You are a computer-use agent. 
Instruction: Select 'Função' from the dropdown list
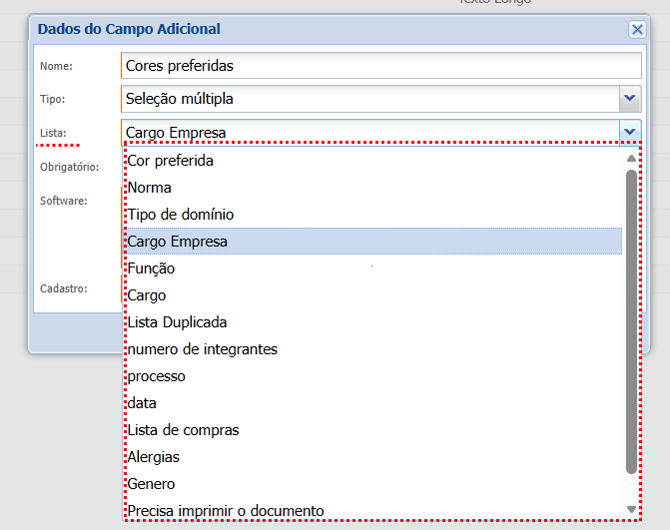(x=151, y=268)
